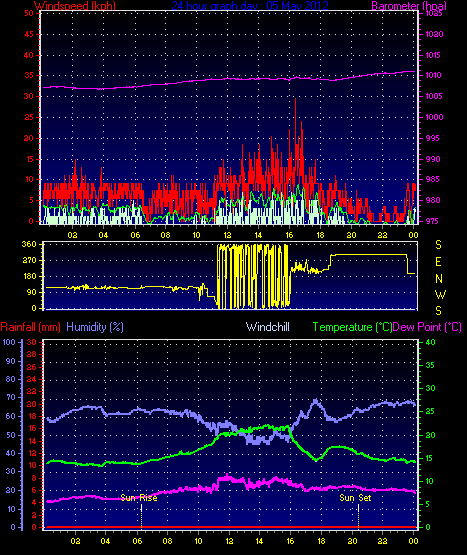This screenshot has height=555, width=467.
Task: Click the 1025 barometer scale value
Action: (x=434, y=13)
